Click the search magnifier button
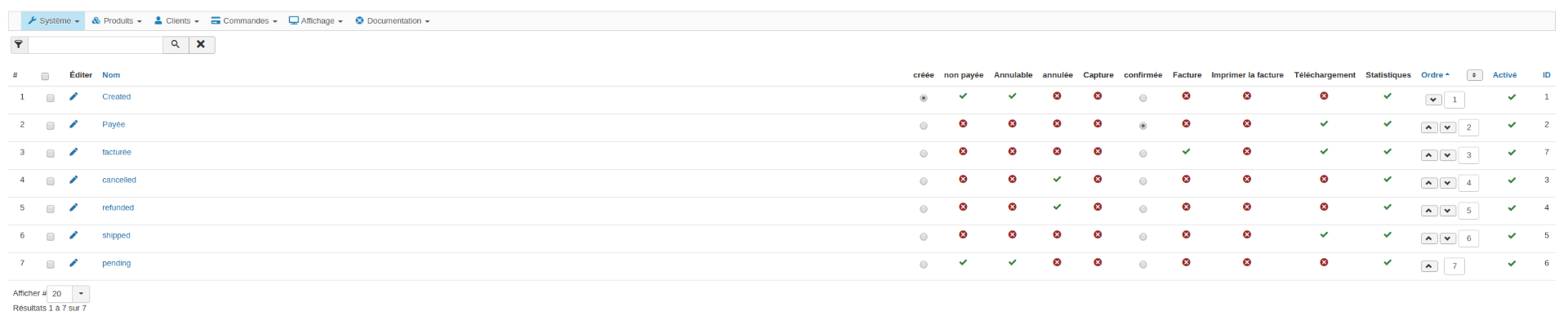This screenshot has width=1568, height=316. coord(176,45)
